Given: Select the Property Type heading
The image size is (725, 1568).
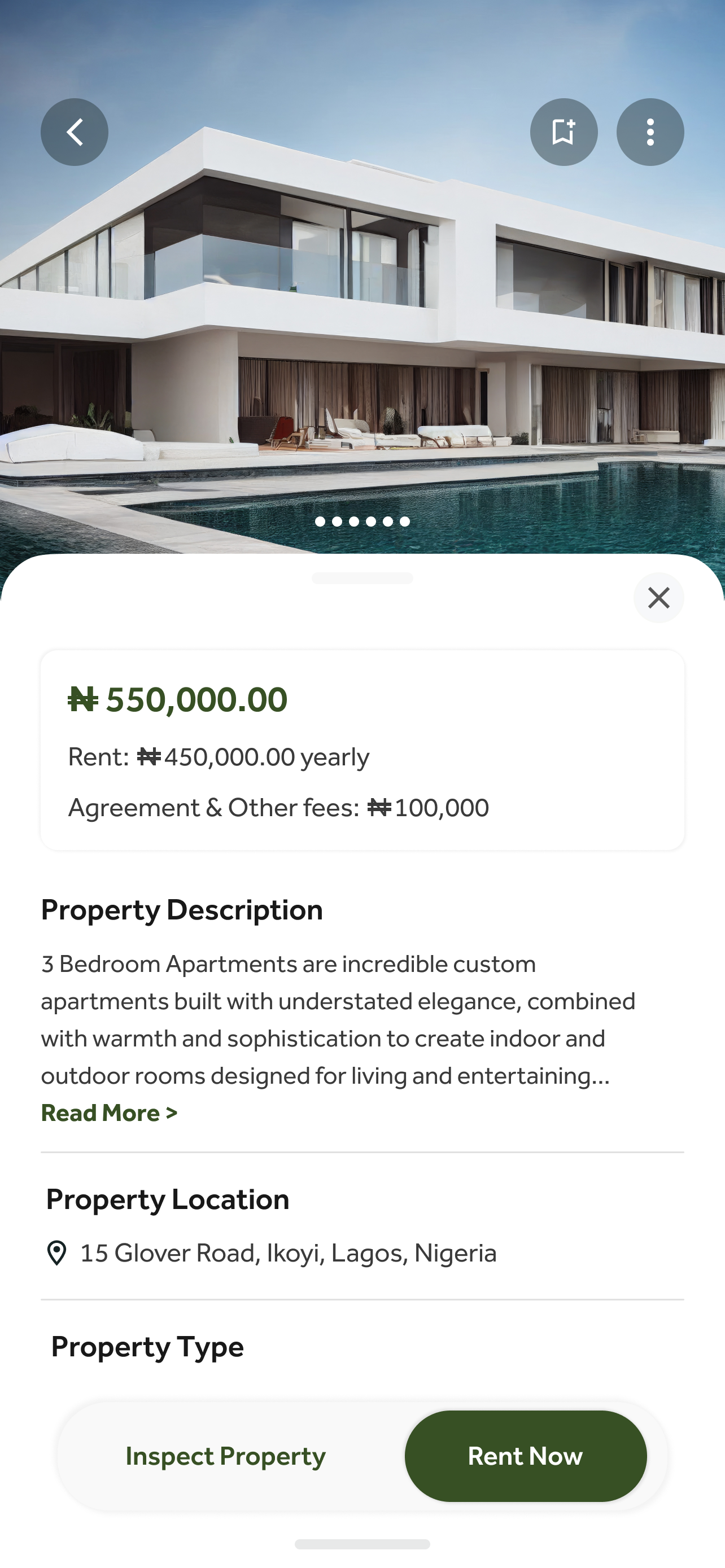Looking at the screenshot, I should (x=147, y=1346).
